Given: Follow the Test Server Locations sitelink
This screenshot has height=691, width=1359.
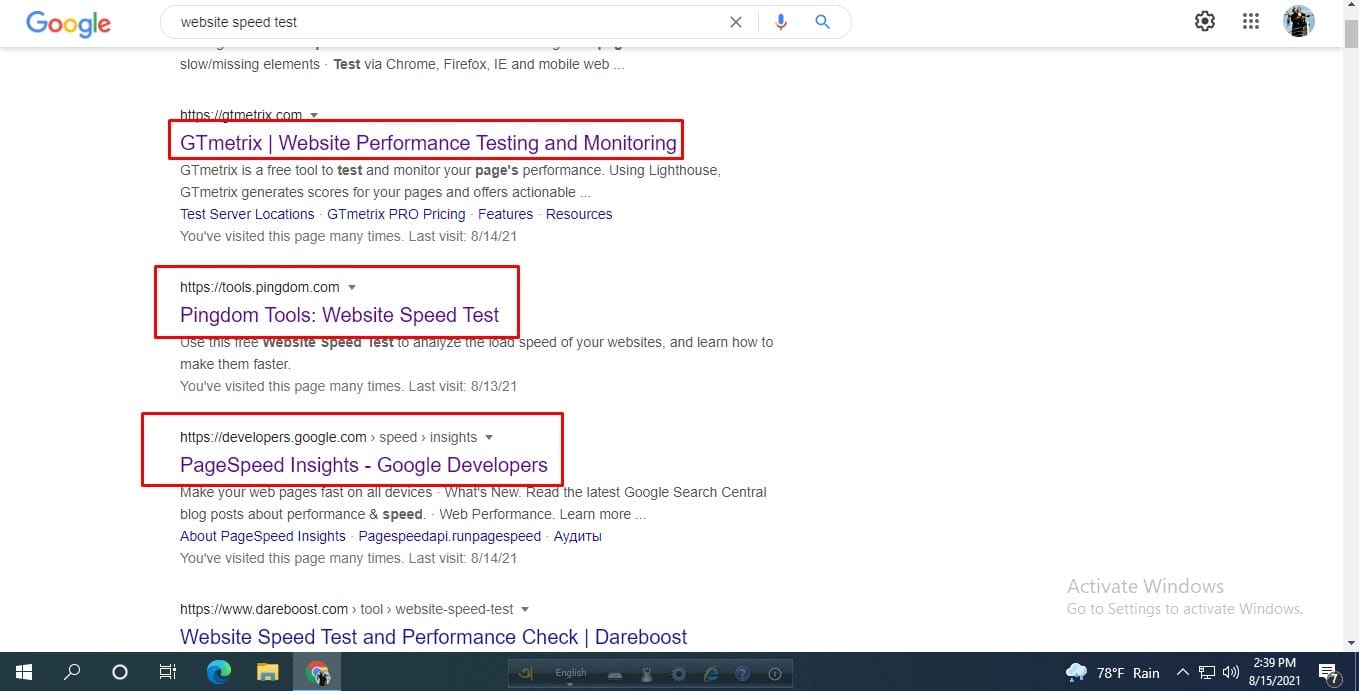Looking at the screenshot, I should 247,214.
